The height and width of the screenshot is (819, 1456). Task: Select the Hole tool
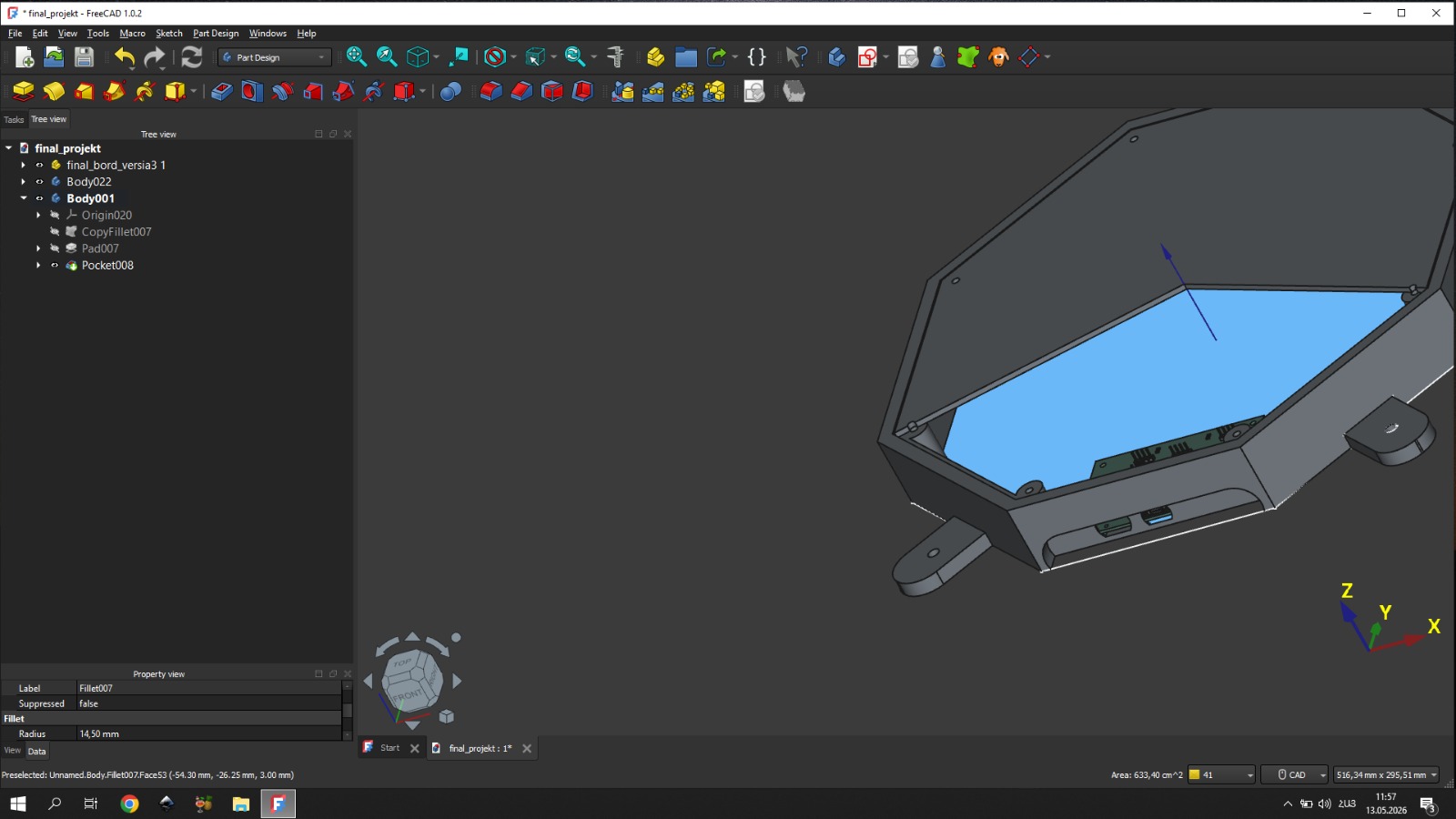coord(252,91)
